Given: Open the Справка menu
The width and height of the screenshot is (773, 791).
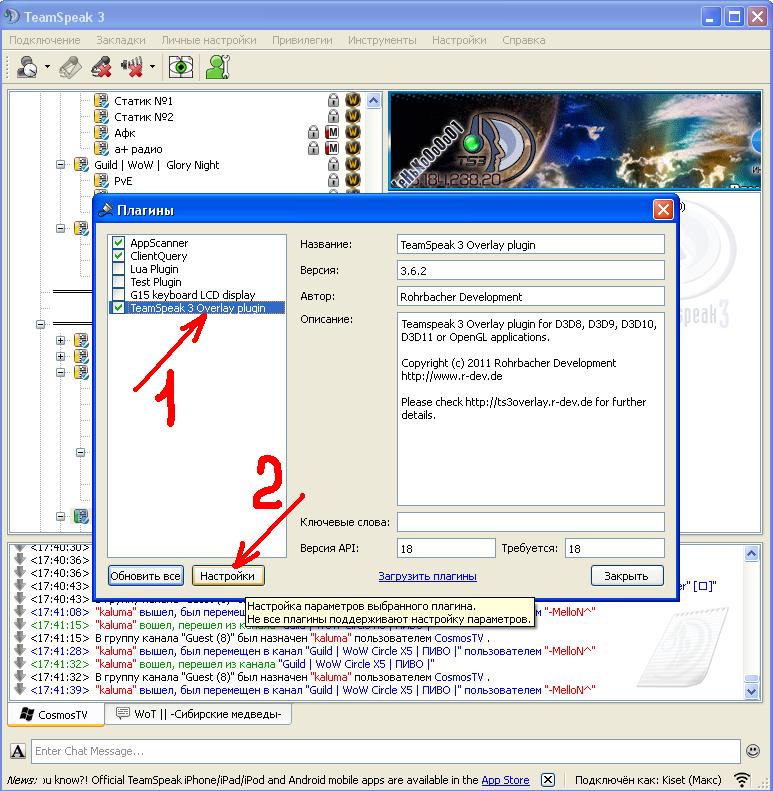Looking at the screenshot, I should (523, 40).
